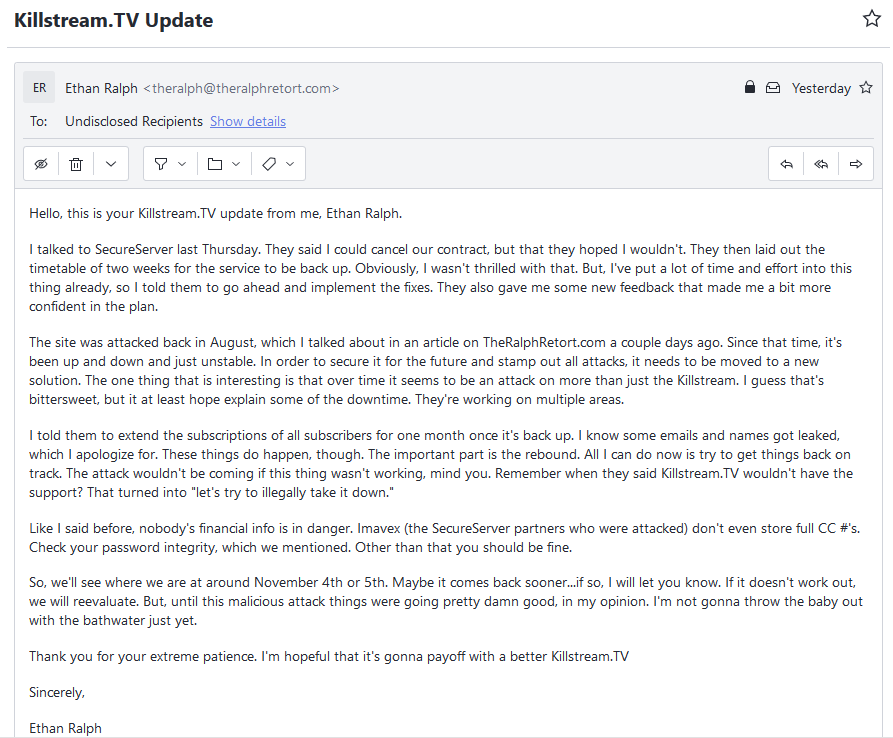Click the paragraph starting 'Hello, this is your Killstream.TV'
Image resolution: width=893 pixels, height=738 pixels.
(215, 214)
